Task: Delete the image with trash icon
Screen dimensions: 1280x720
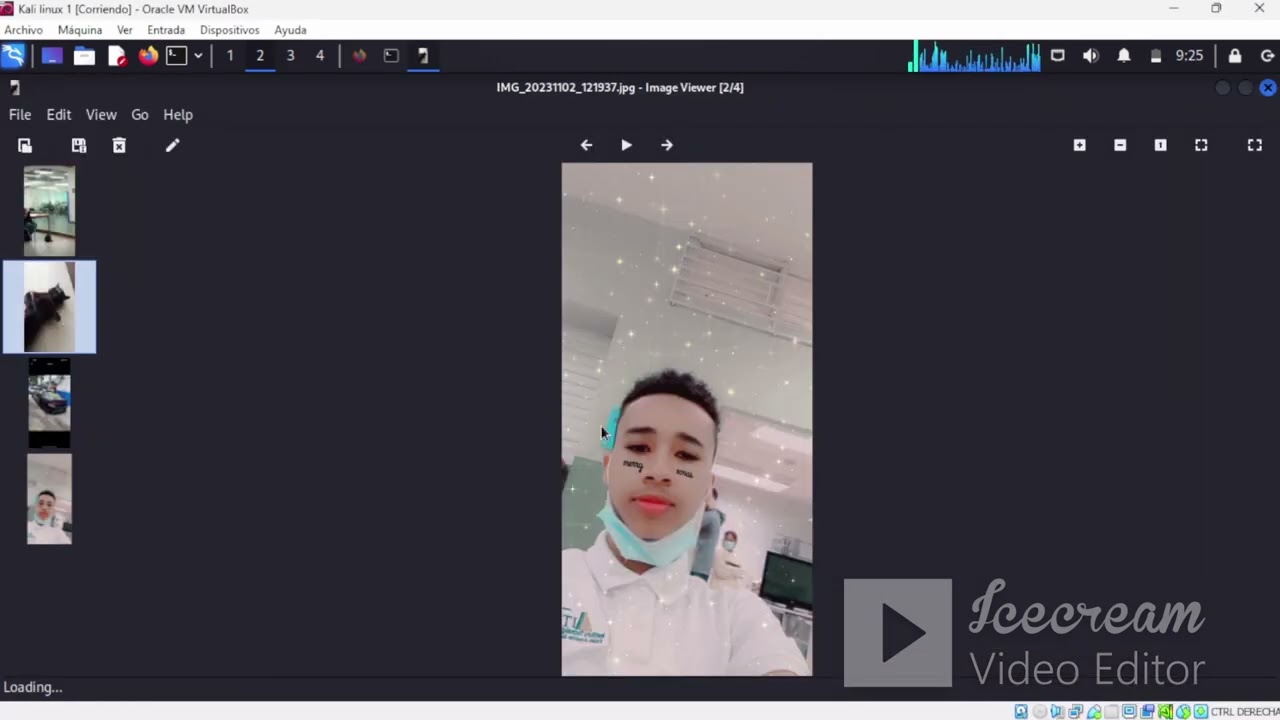Action: coord(119,146)
